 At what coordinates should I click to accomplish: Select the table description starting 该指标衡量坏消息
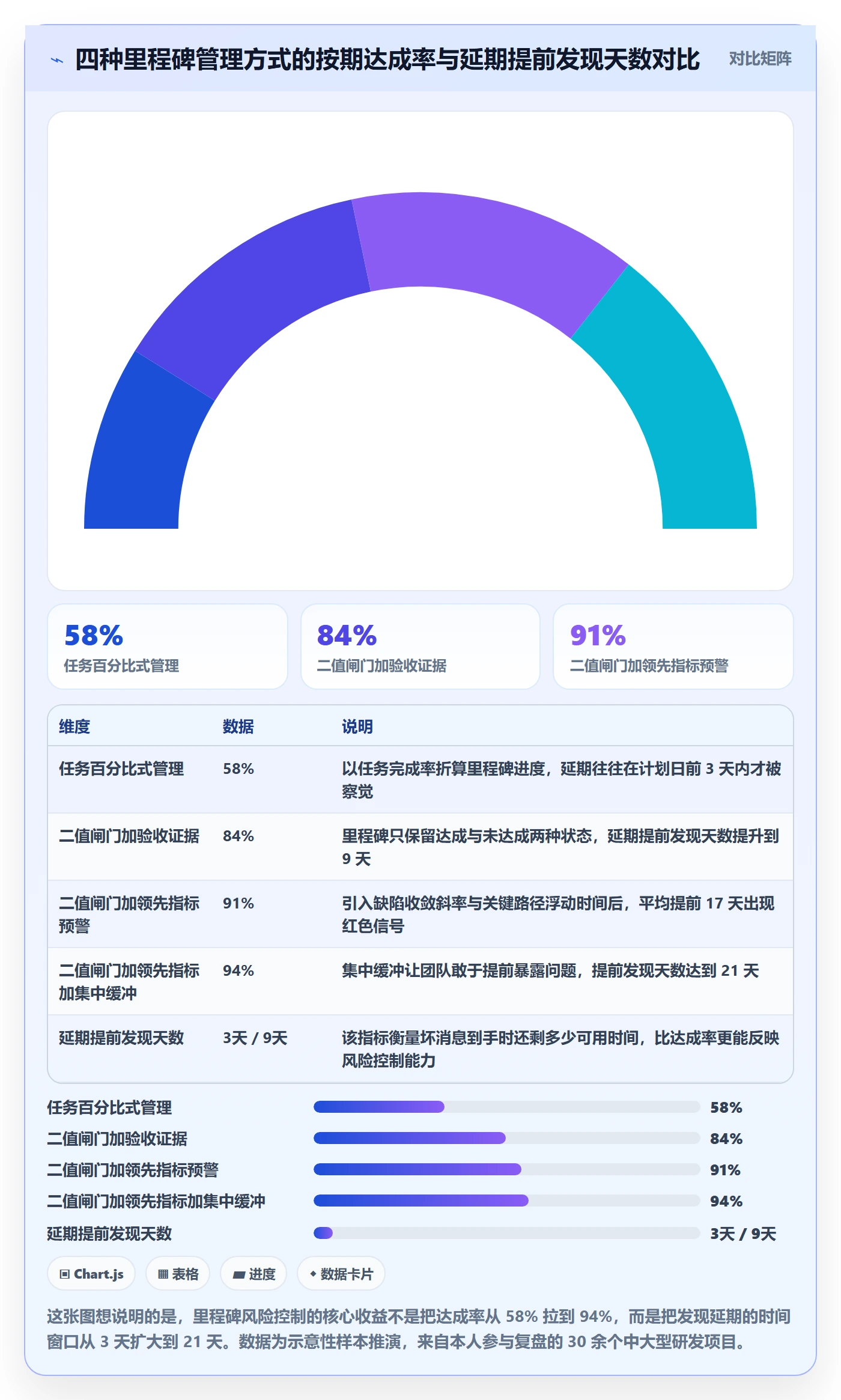coord(560,1049)
